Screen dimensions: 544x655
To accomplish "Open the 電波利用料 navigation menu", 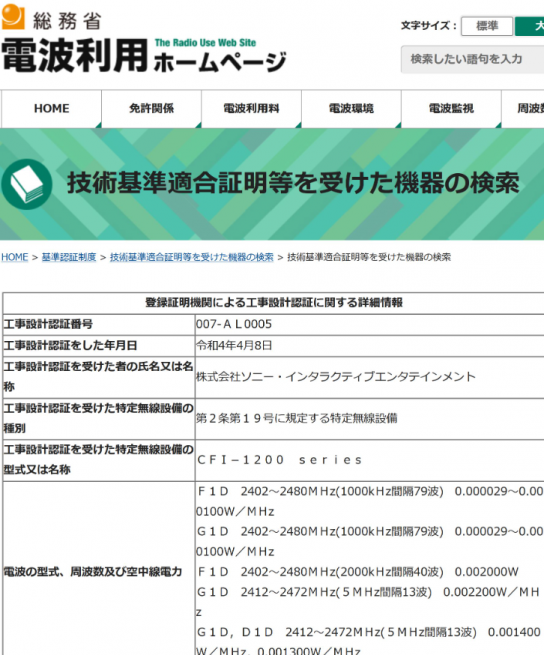I will click(251, 109).
